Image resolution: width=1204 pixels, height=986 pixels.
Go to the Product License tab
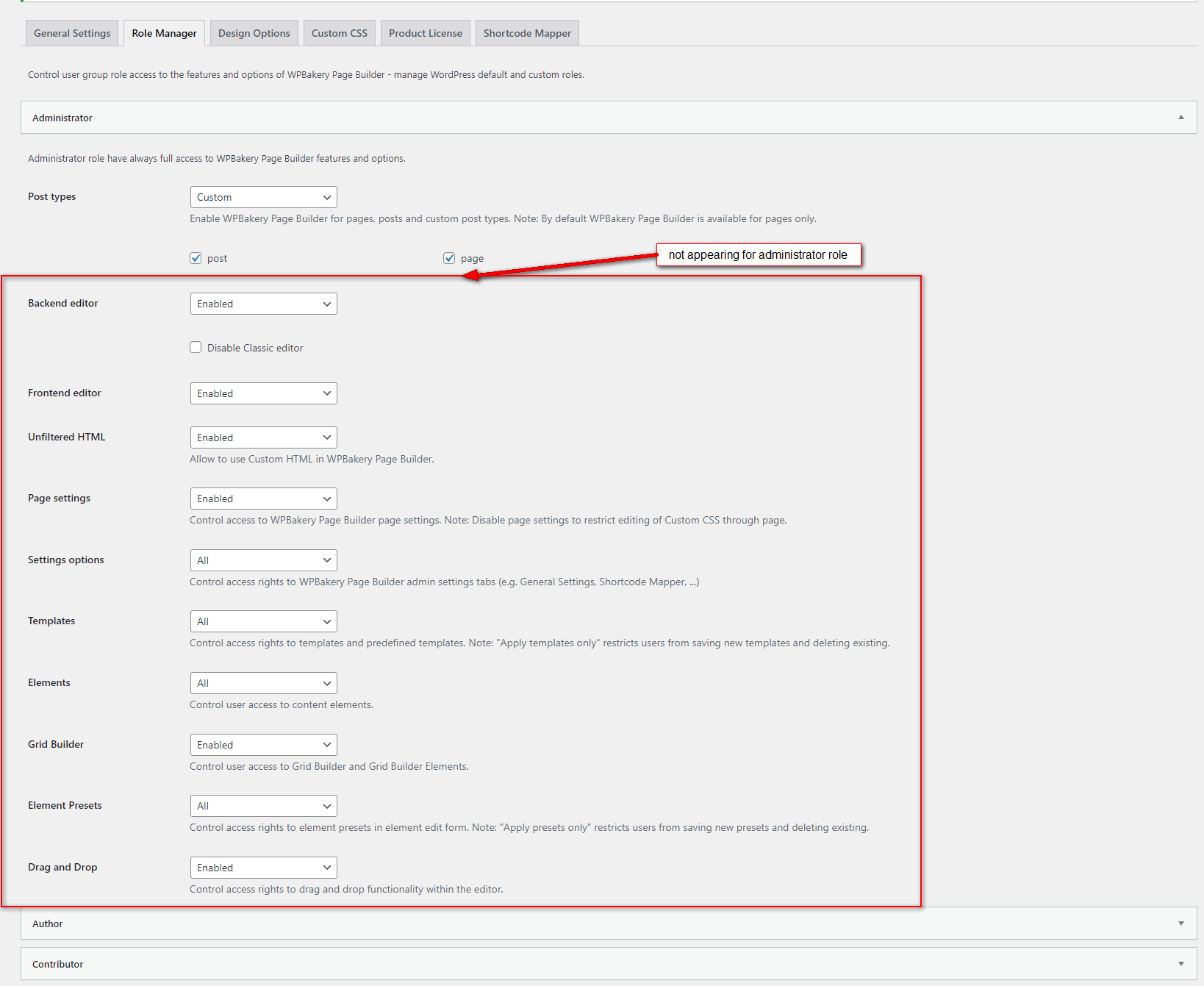426,33
